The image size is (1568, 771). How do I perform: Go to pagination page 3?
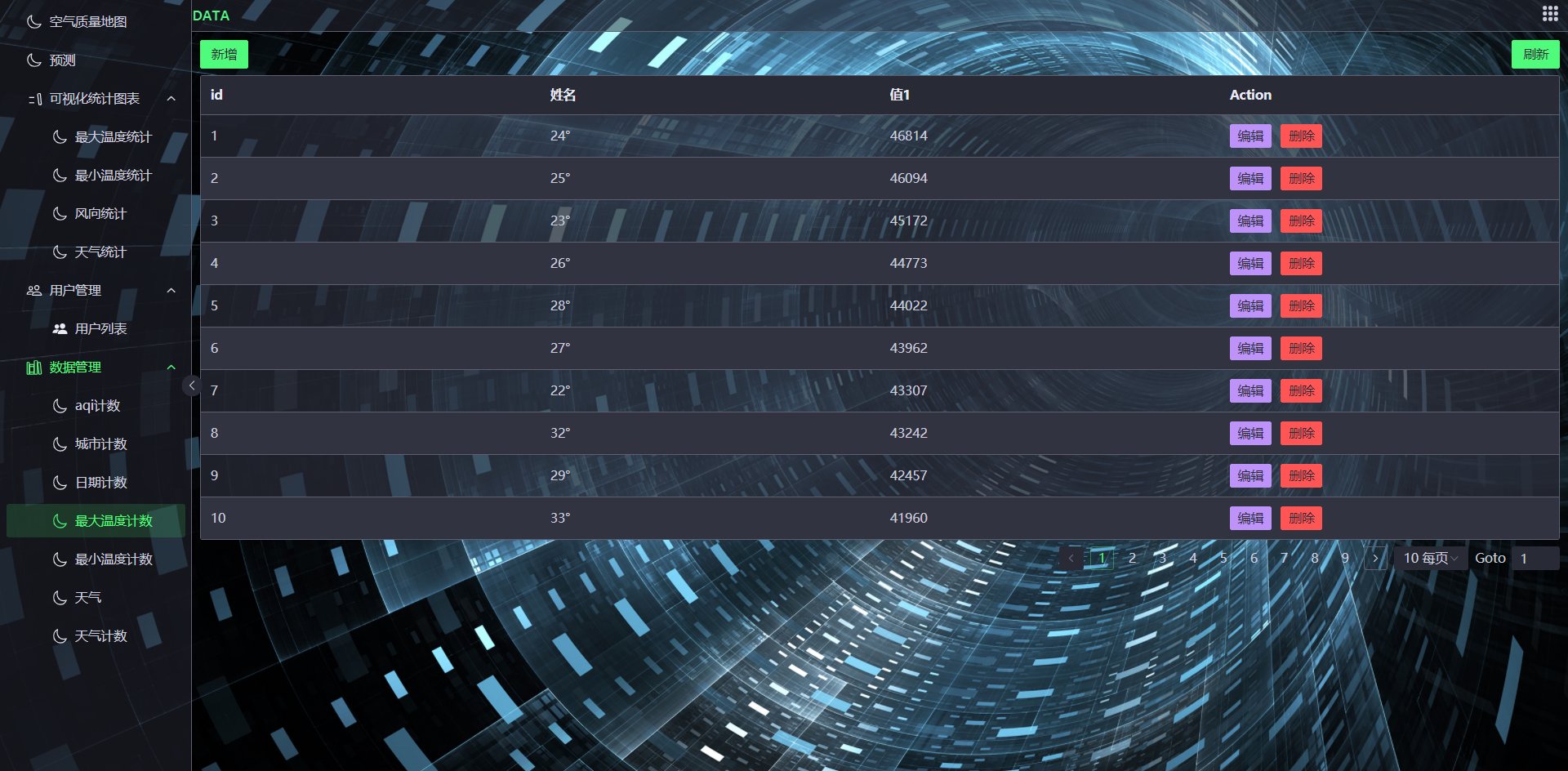(x=1163, y=558)
